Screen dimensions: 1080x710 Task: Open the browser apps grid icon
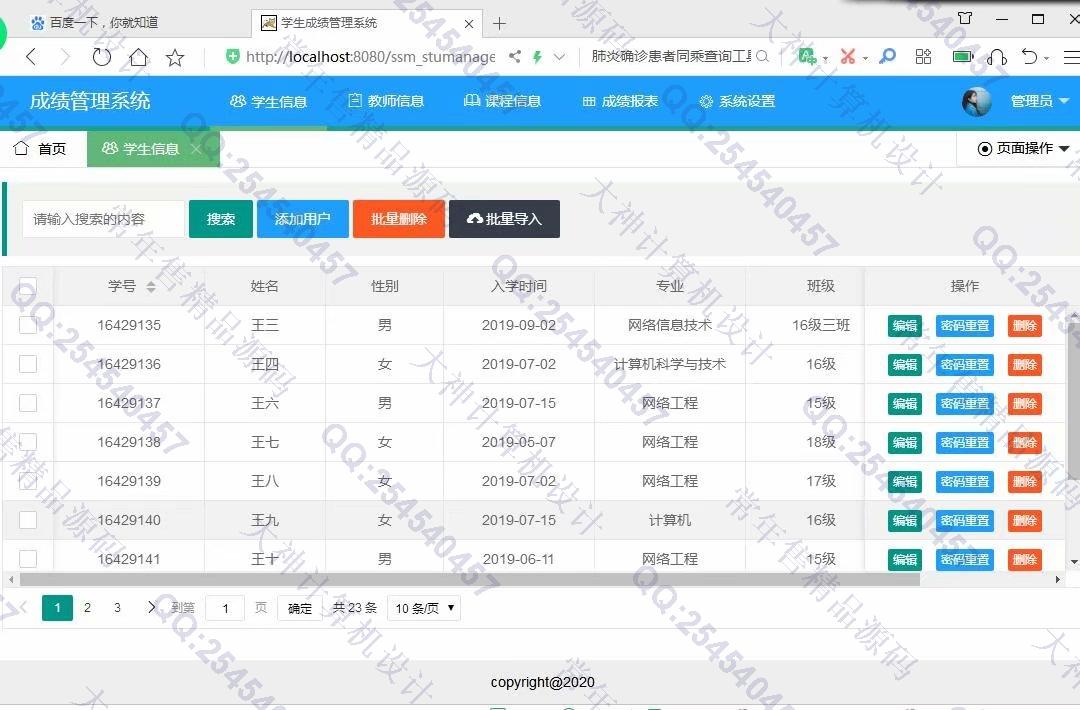point(923,56)
